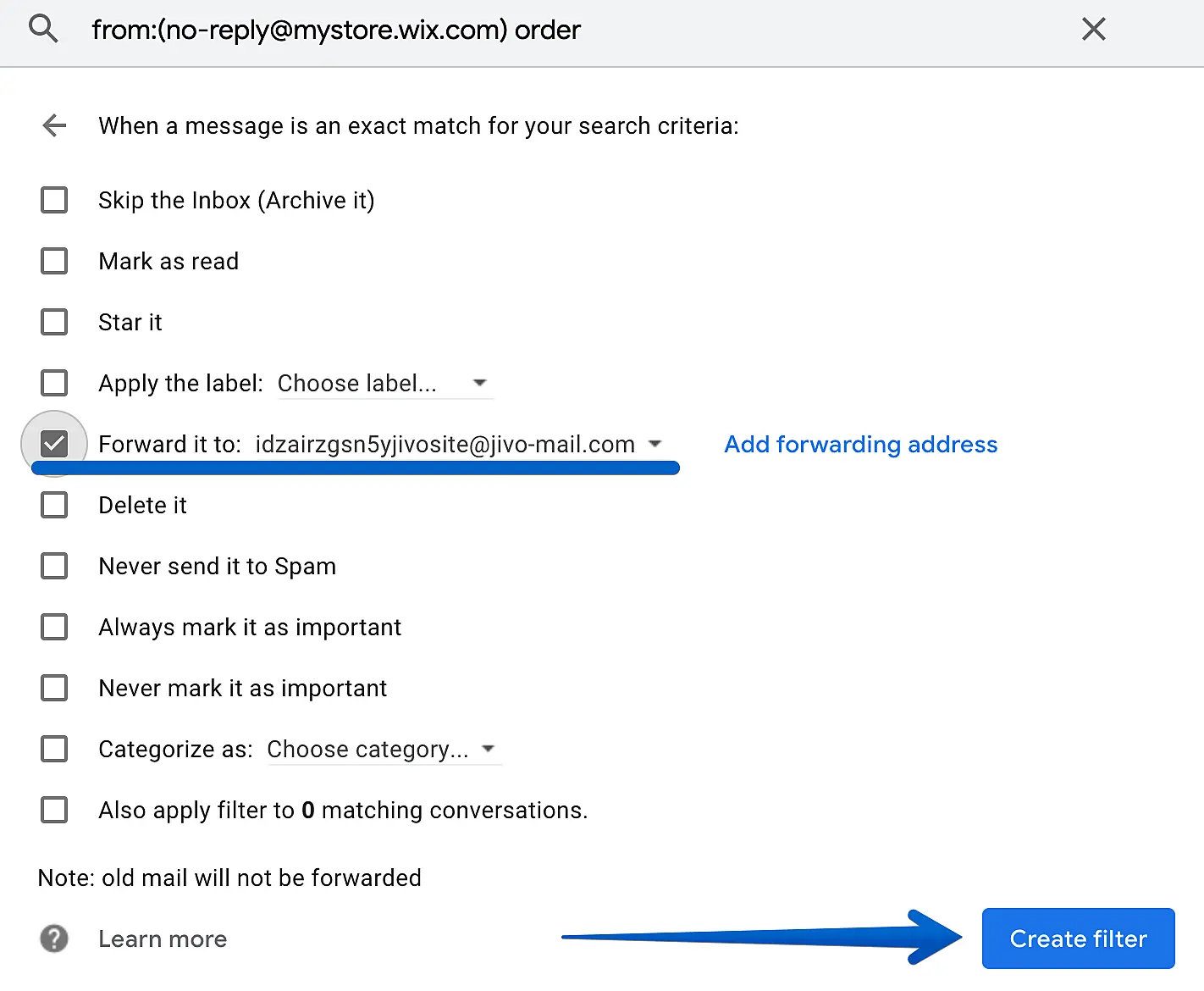The height and width of the screenshot is (991, 1204).
Task: Click the Create filter button
Action: point(1078,938)
